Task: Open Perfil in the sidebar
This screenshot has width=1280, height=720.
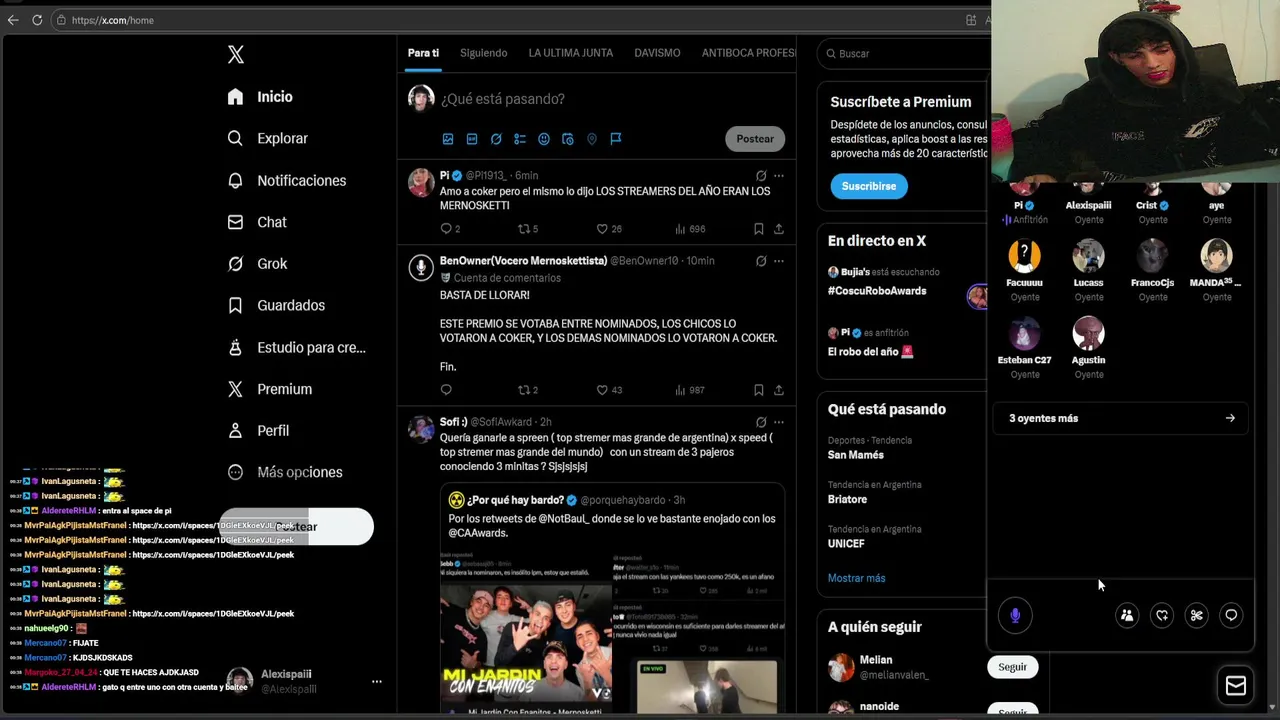Action: (x=258, y=431)
